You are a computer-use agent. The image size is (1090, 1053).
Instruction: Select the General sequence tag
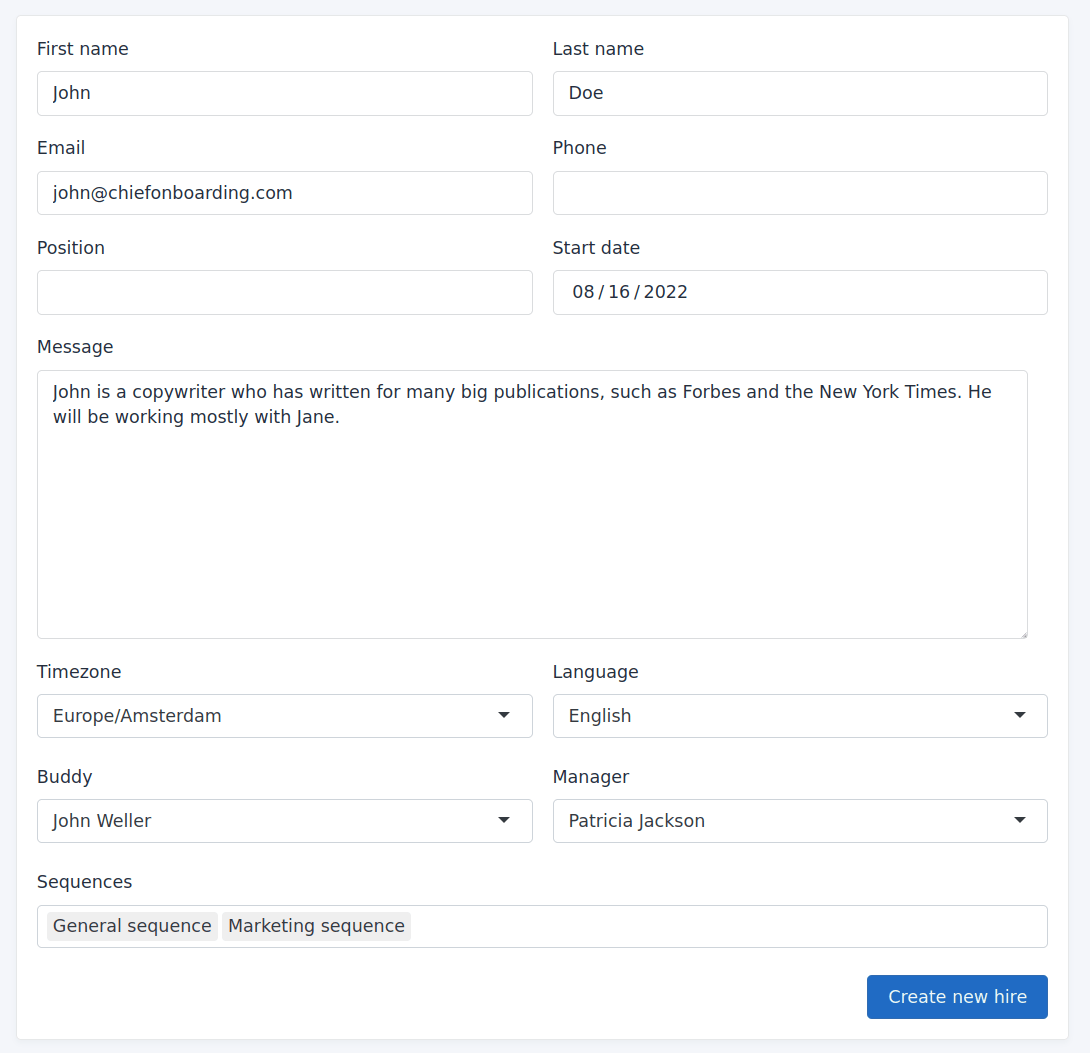click(132, 926)
